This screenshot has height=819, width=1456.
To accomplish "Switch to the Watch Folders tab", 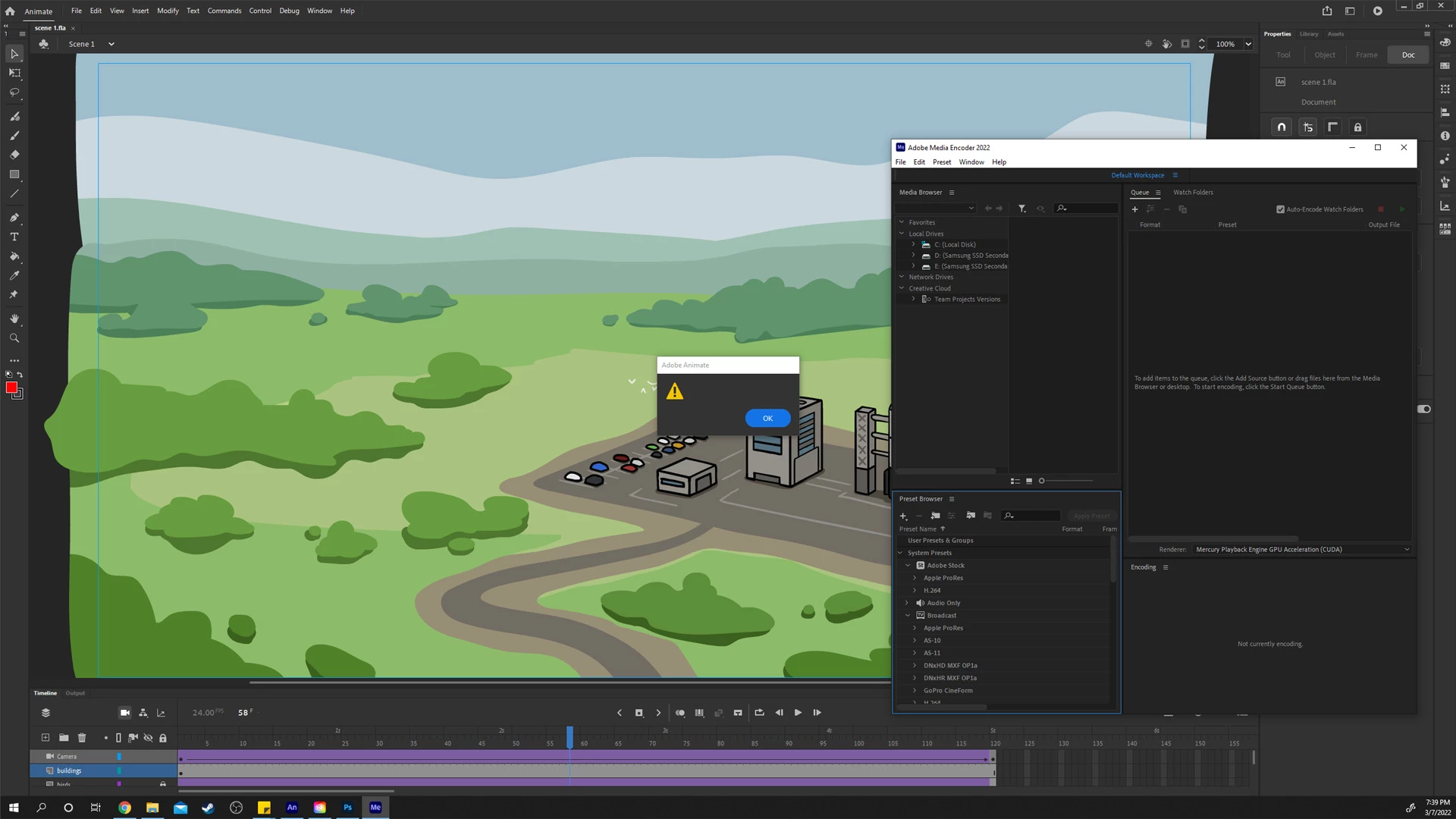I will (1193, 193).
